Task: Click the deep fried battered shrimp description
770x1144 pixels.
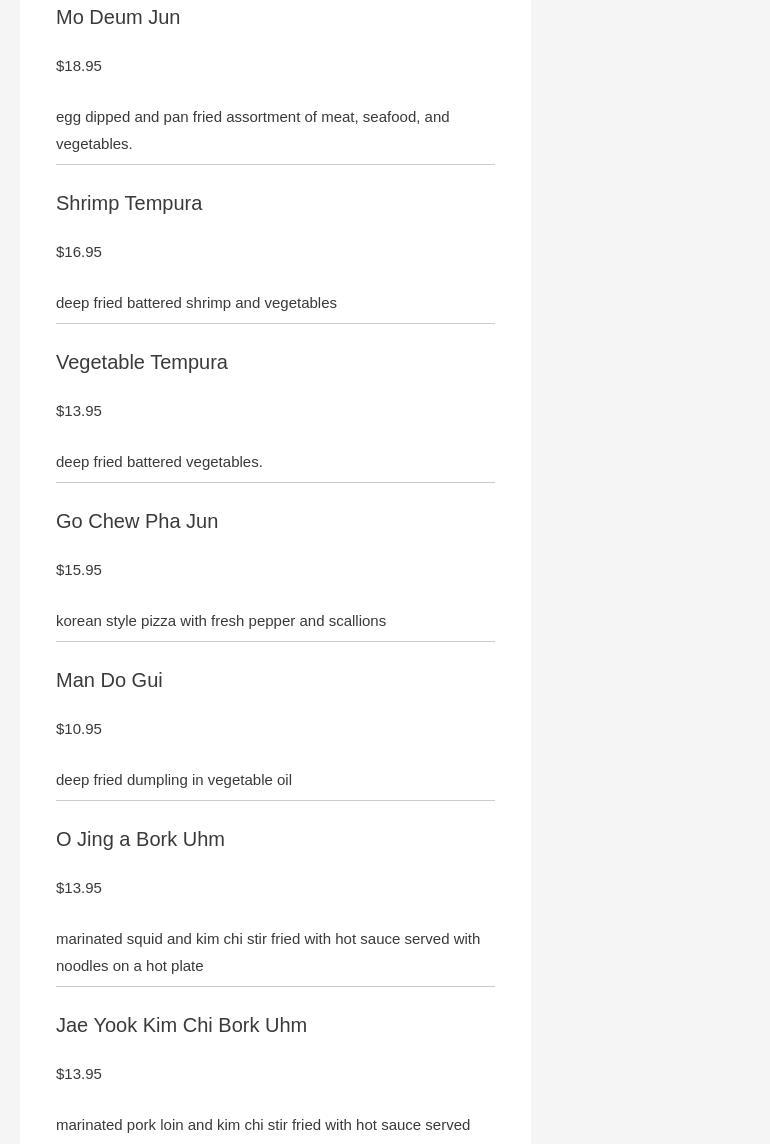Action: coord(196,303)
